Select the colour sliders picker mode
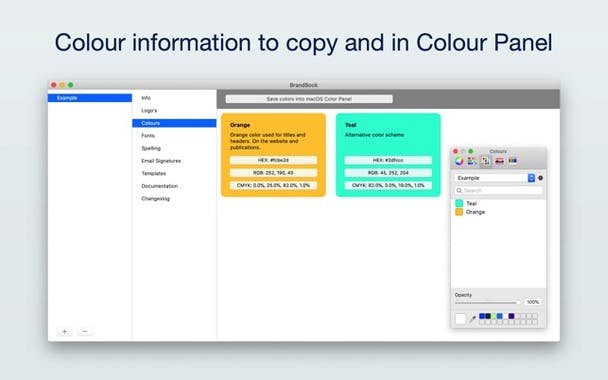The image size is (608, 380). point(472,161)
